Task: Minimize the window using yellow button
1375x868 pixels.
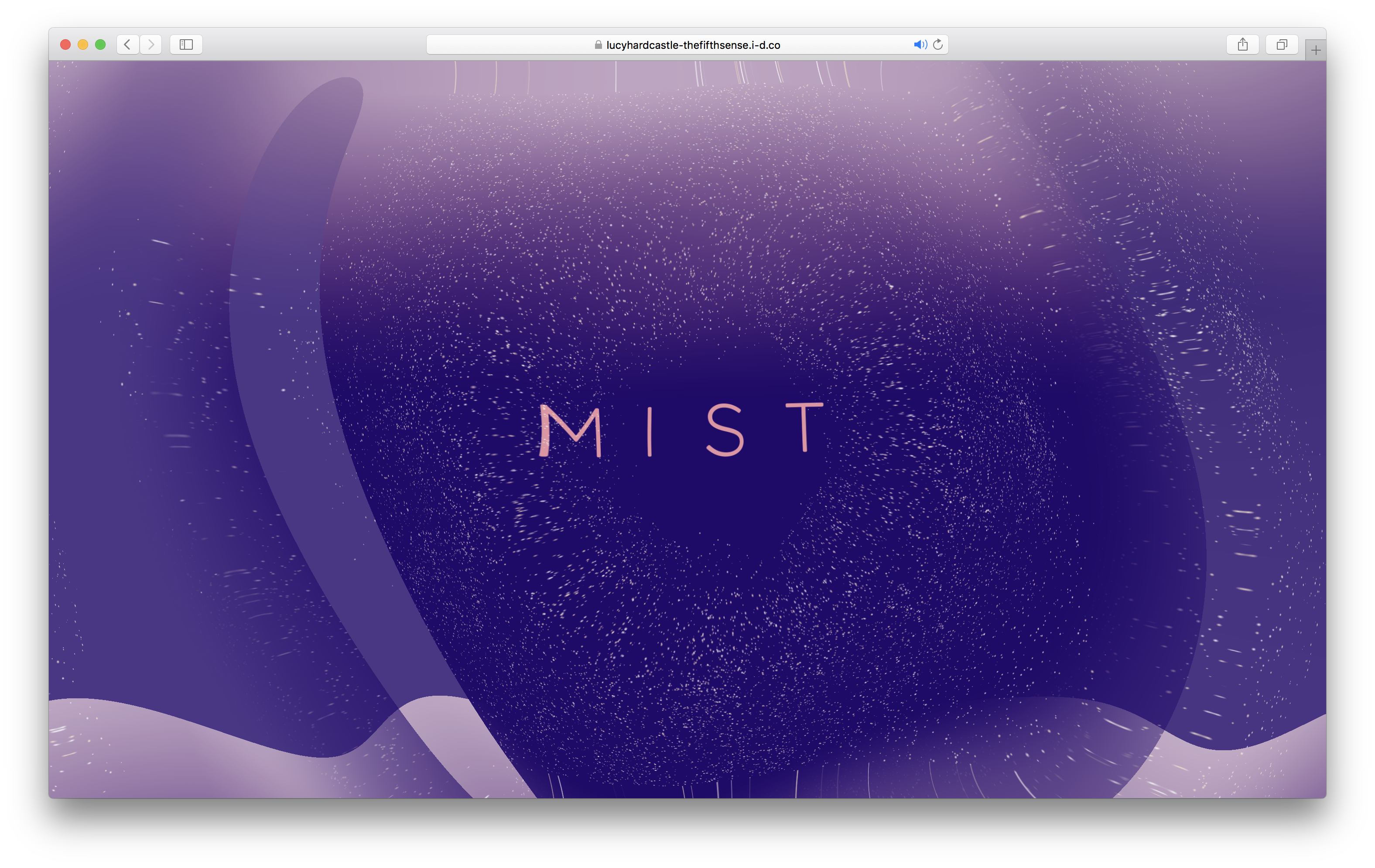Action: (x=83, y=44)
